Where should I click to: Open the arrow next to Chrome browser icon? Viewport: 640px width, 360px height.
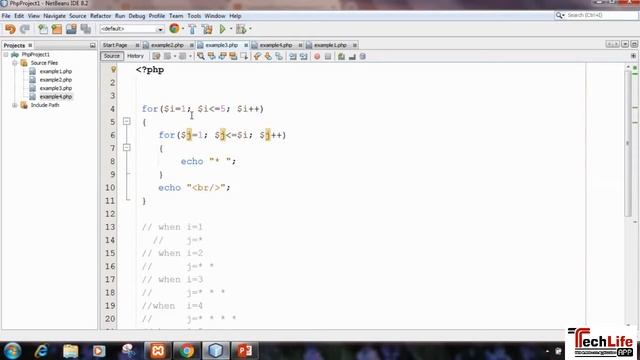[x=183, y=29]
